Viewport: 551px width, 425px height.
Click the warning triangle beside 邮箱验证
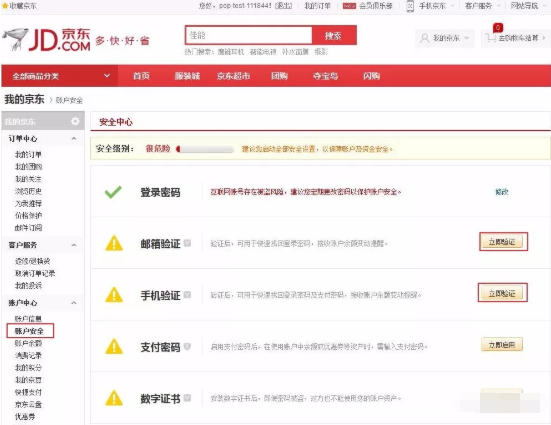pos(114,243)
